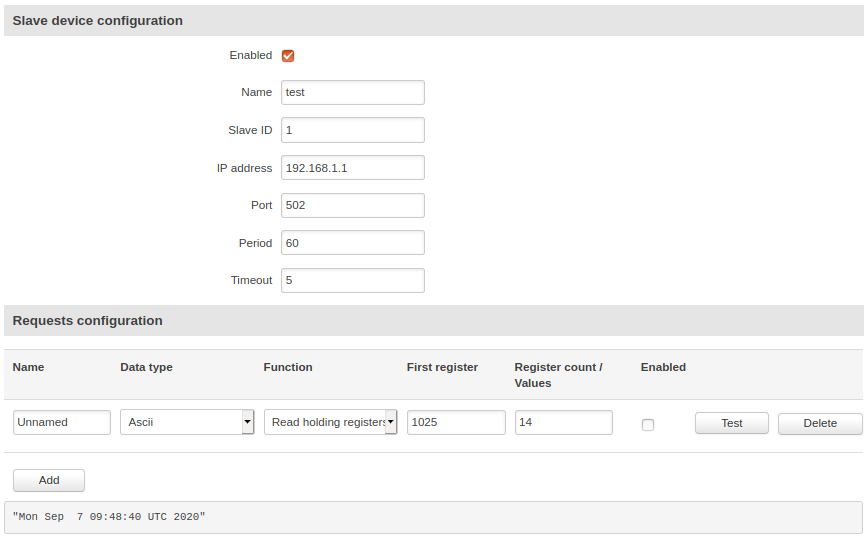This screenshot has width=868, height=537.
Task: Click the Timeout input box
Action: (x=352, y=280)
